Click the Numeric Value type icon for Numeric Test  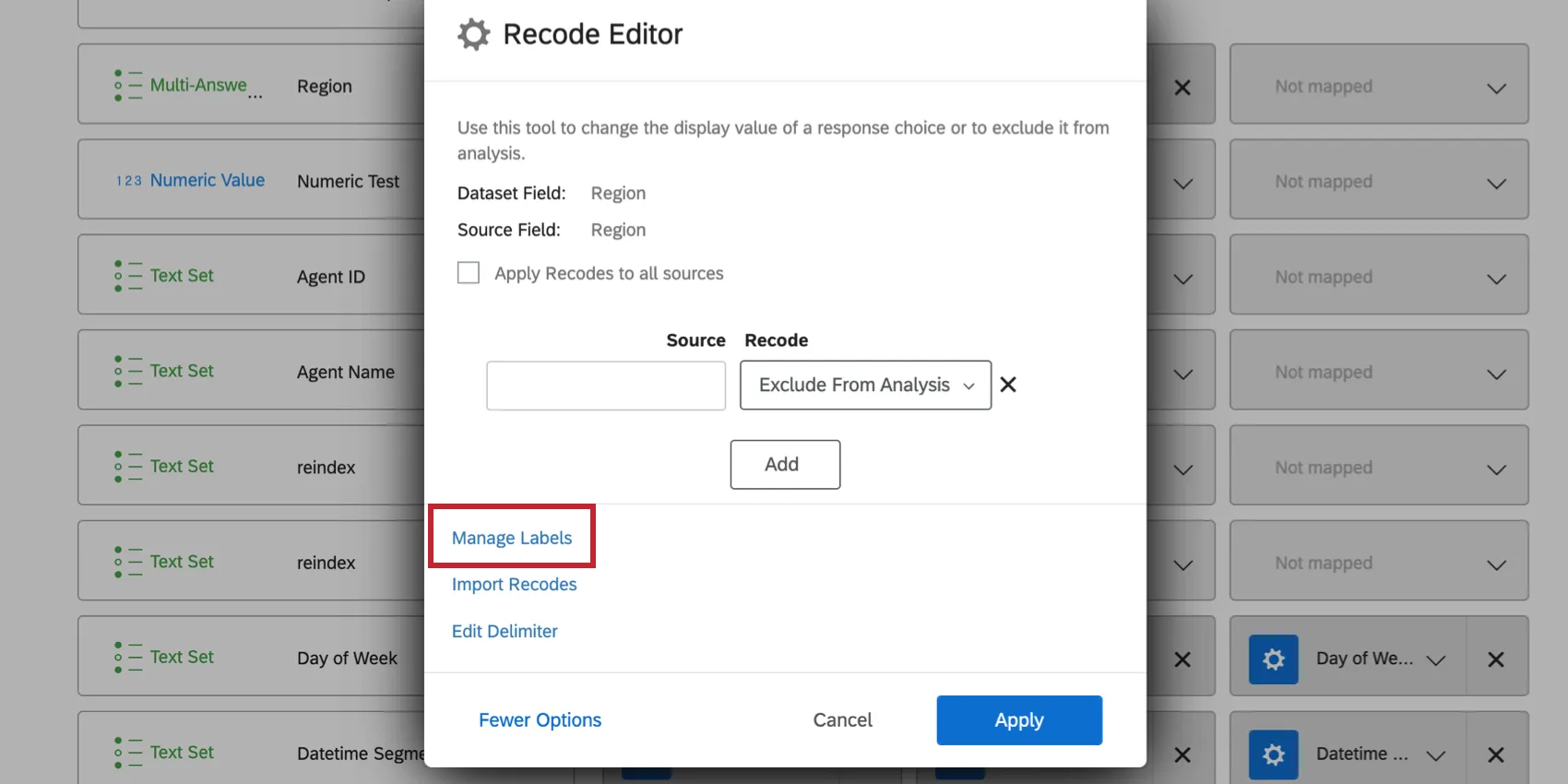click(x=128, y=181)
